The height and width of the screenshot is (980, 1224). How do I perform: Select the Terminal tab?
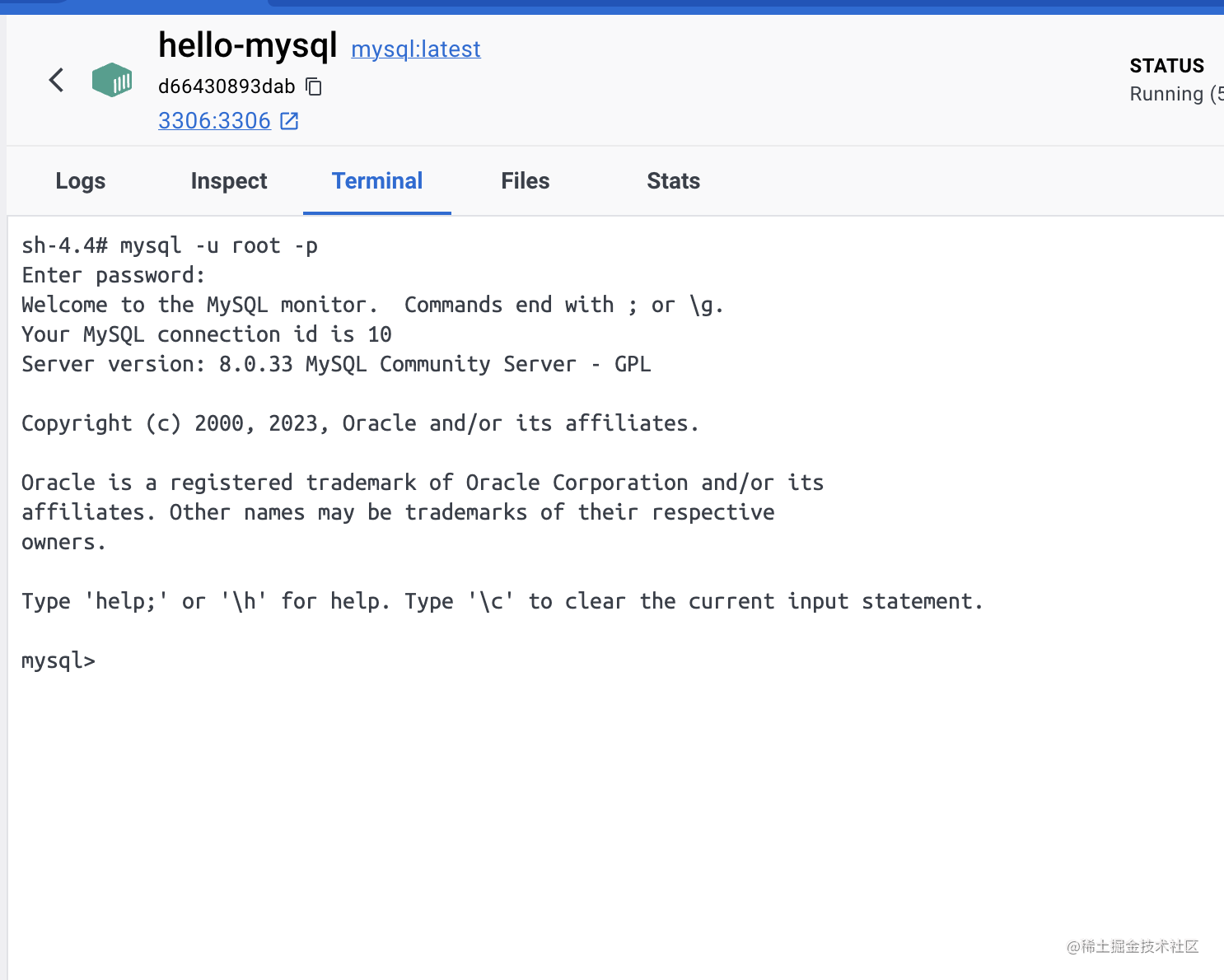377,181
